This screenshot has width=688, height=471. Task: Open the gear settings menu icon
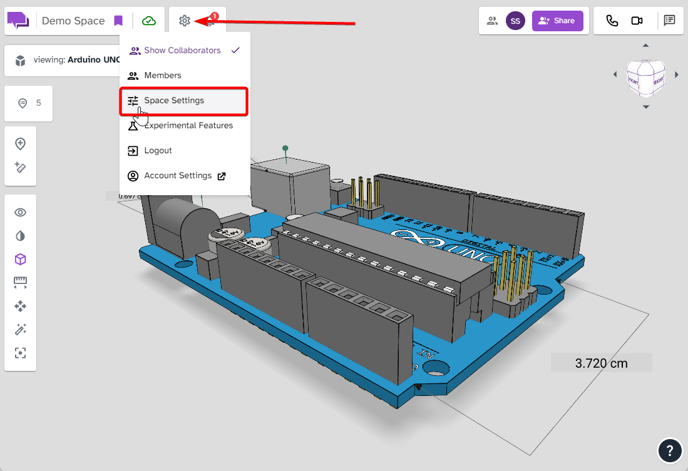point(184,21)
